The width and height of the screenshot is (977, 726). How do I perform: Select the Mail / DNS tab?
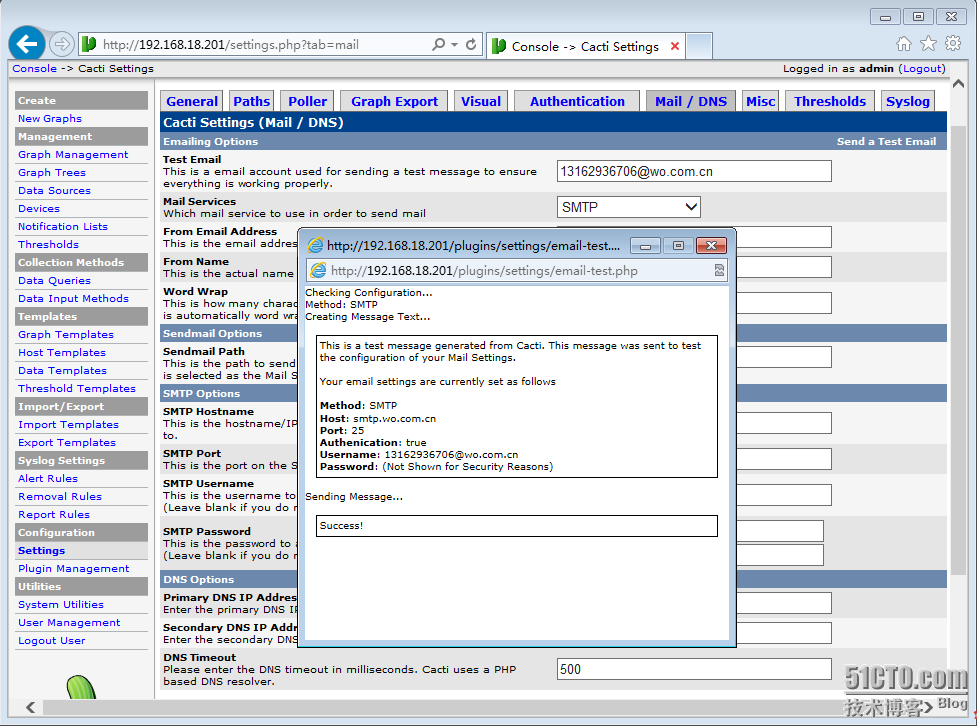coord(690,101)
